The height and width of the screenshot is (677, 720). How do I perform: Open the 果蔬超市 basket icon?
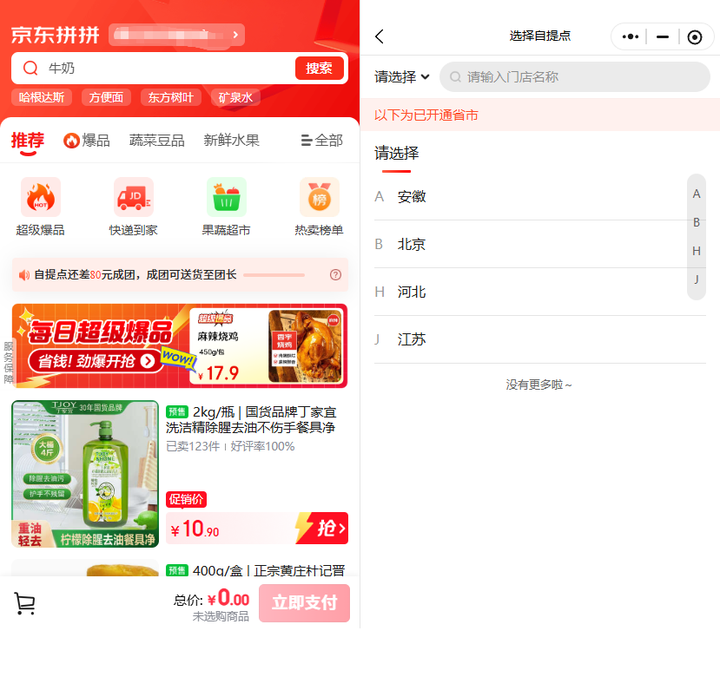pos(226,198)
